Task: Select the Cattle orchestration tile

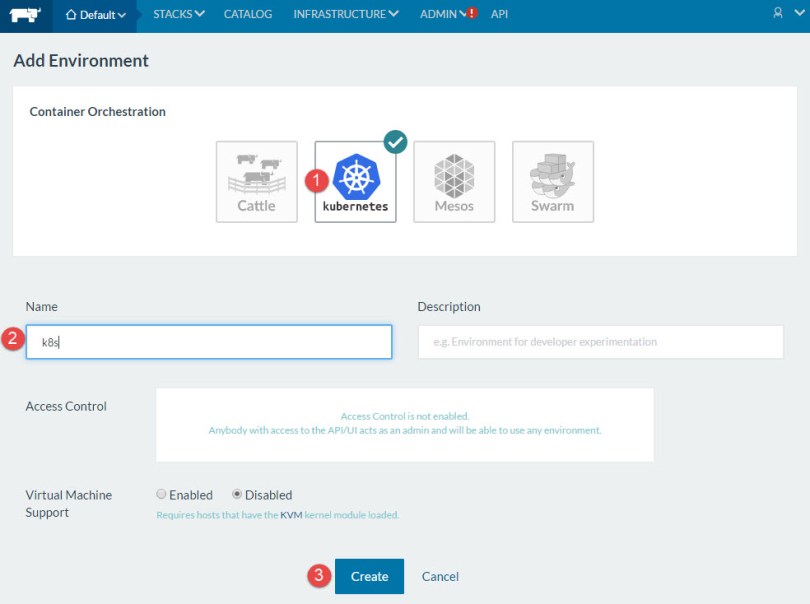Action: (x=256, y=181)
